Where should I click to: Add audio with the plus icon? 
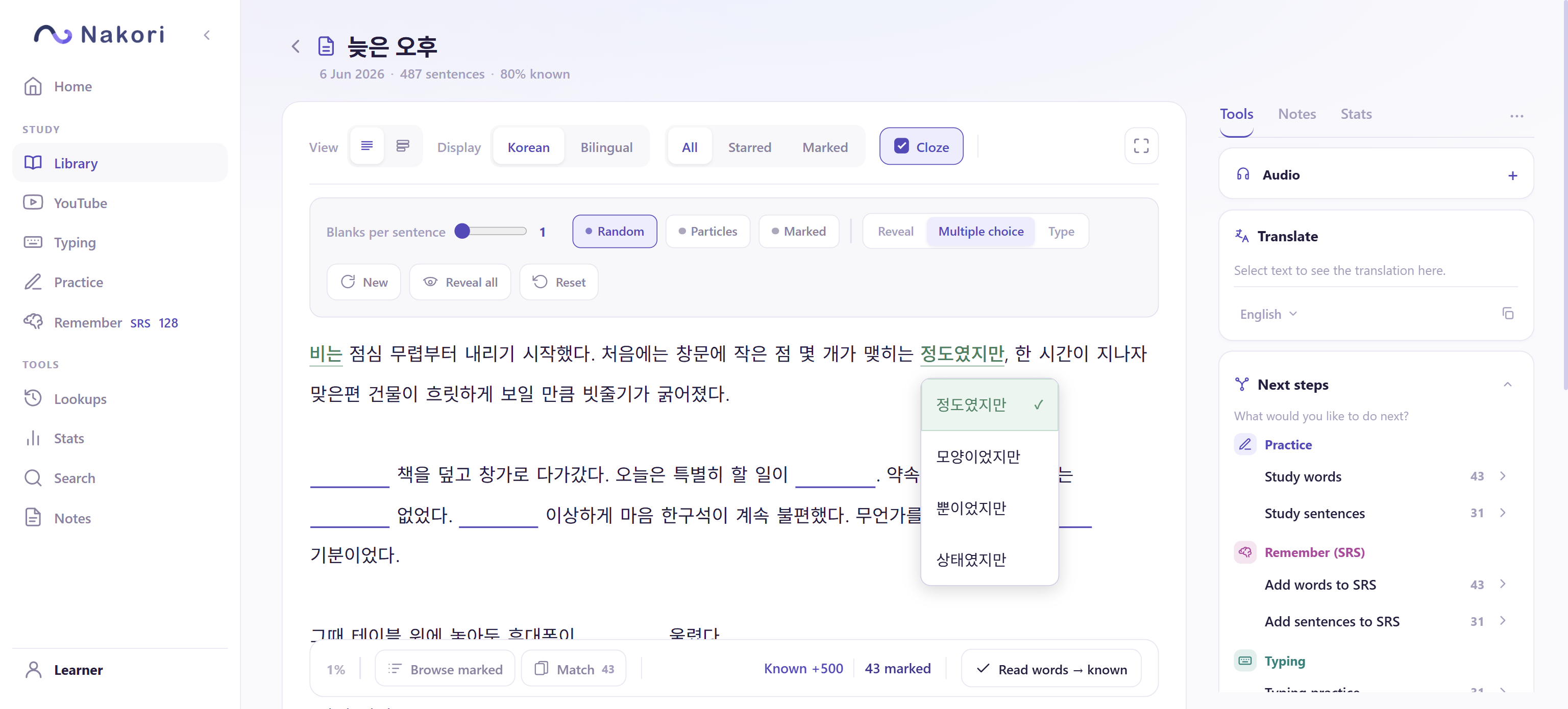coord(1512,176)
